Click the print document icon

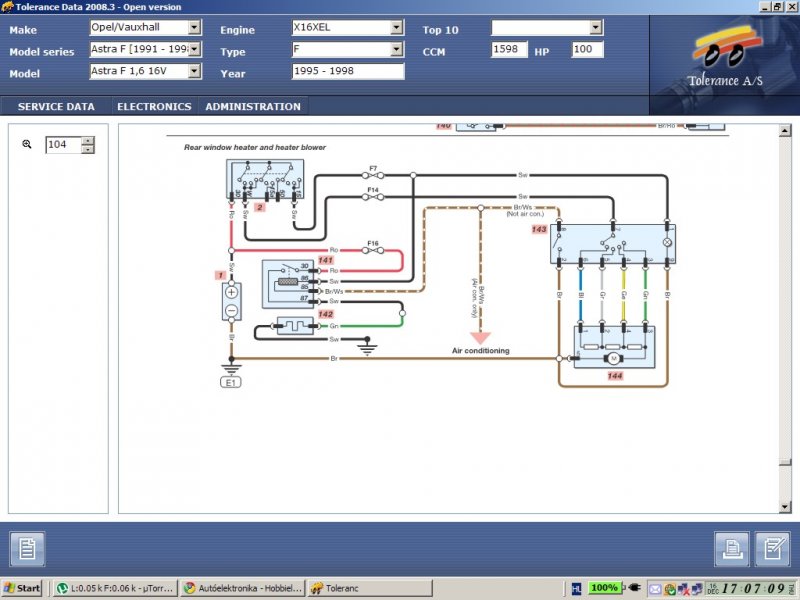[732, 549]
